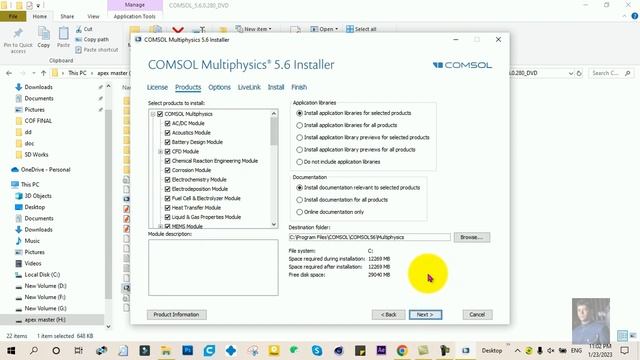Click the speaker volume tray icon
This screenshot has width=640, height=360.
coord(551,350)
